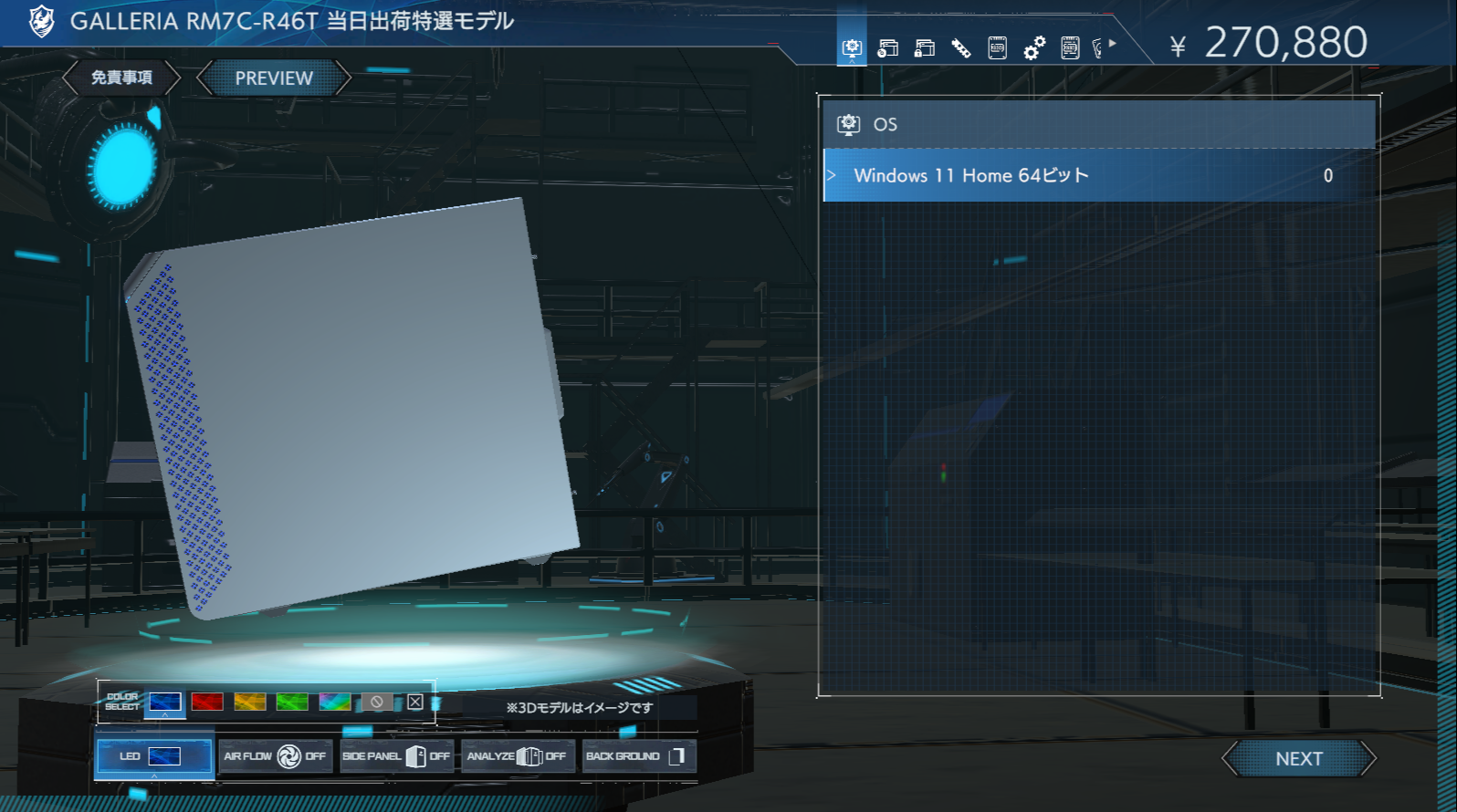Open the partially hidden hard-disk category icon

[x=1097, y=47]
